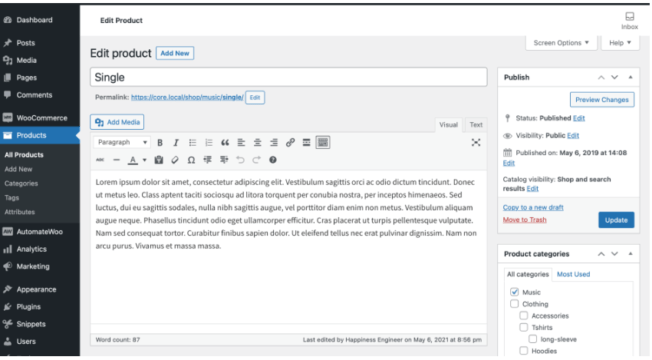The height and width of the screenshot is (360, 652).
Task: Open the text color picker
Action: coord(133,160)
